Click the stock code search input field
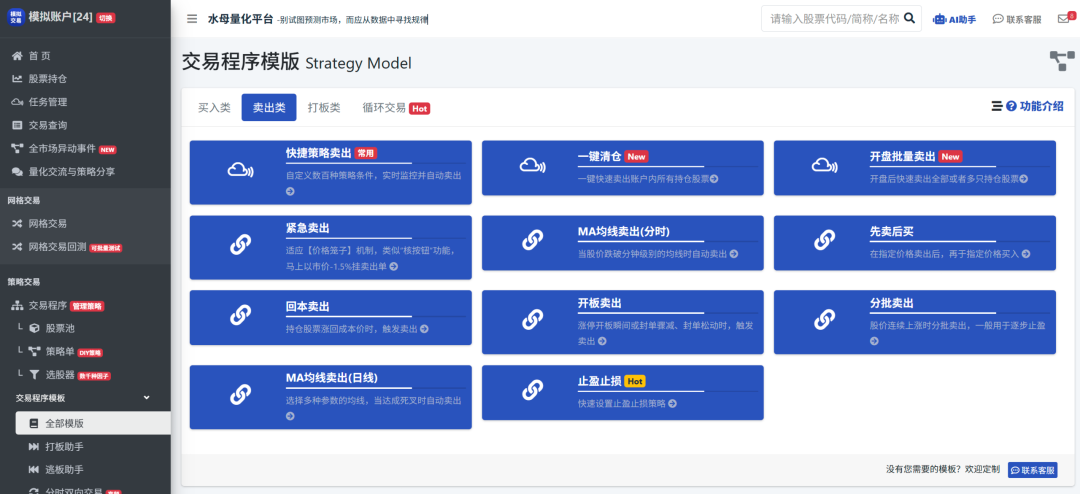The height and width of the screenshot is (494, 1080). (x=832, y=18)
